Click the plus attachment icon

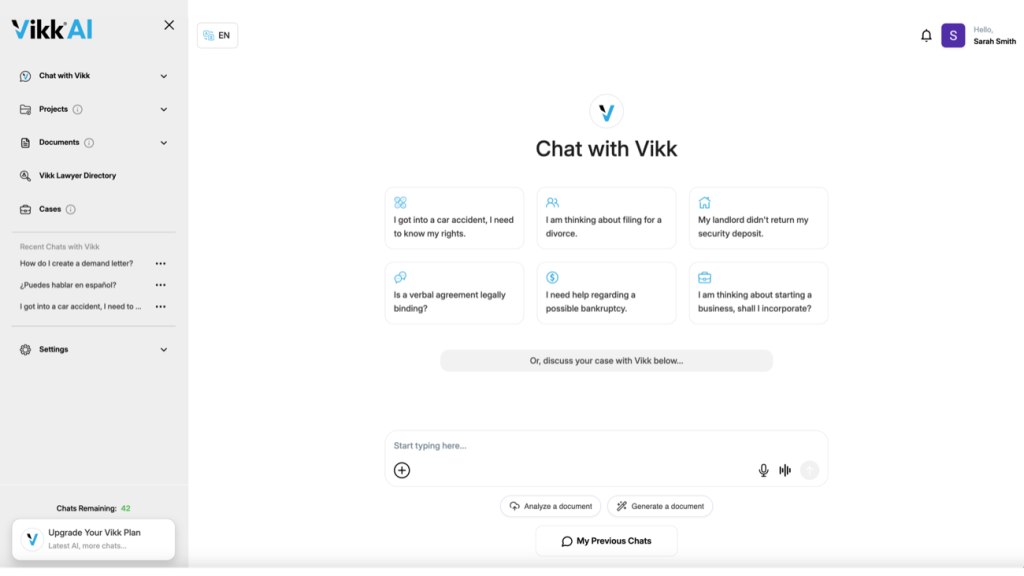402,470
